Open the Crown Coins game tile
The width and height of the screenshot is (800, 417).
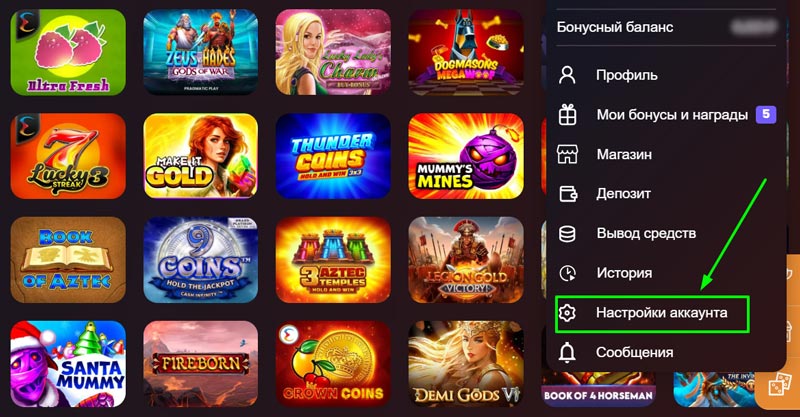pos(333,363)
